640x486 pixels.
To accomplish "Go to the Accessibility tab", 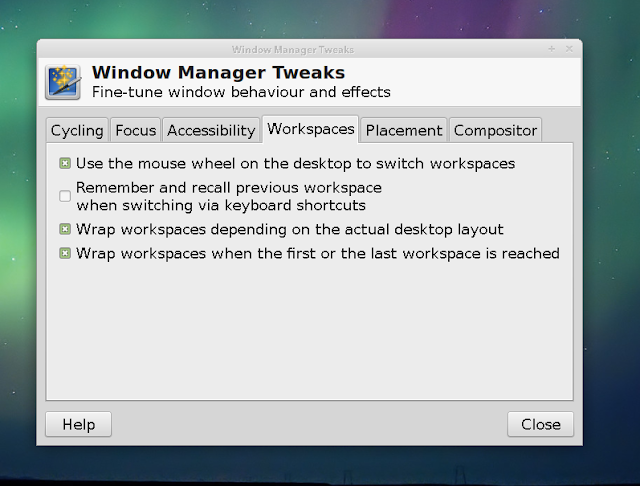I will pyautogui.click(x=211, y=130).
